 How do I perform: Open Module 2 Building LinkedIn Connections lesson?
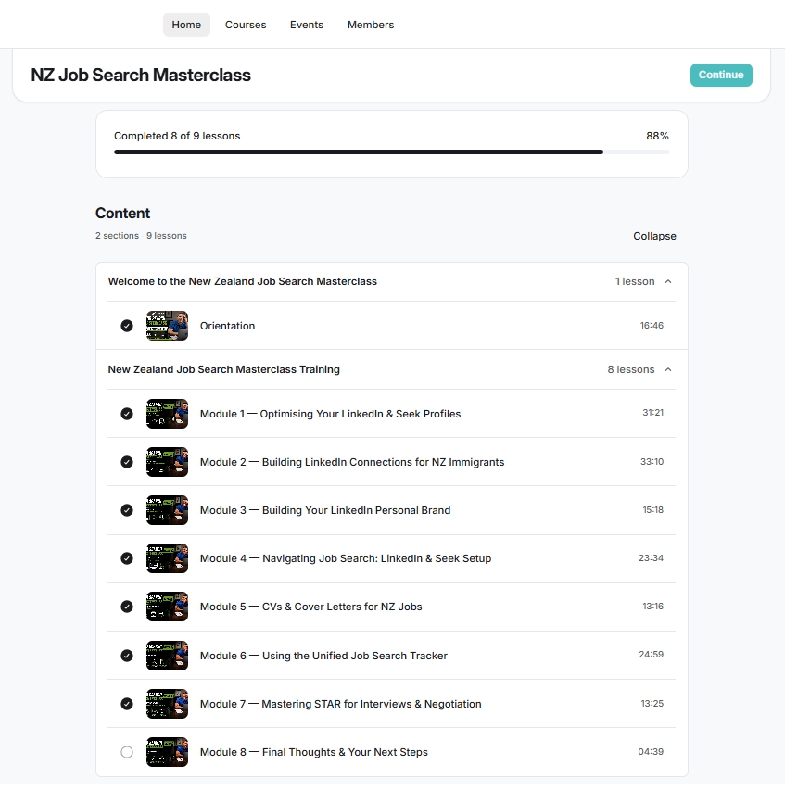(x=352, y=462)
